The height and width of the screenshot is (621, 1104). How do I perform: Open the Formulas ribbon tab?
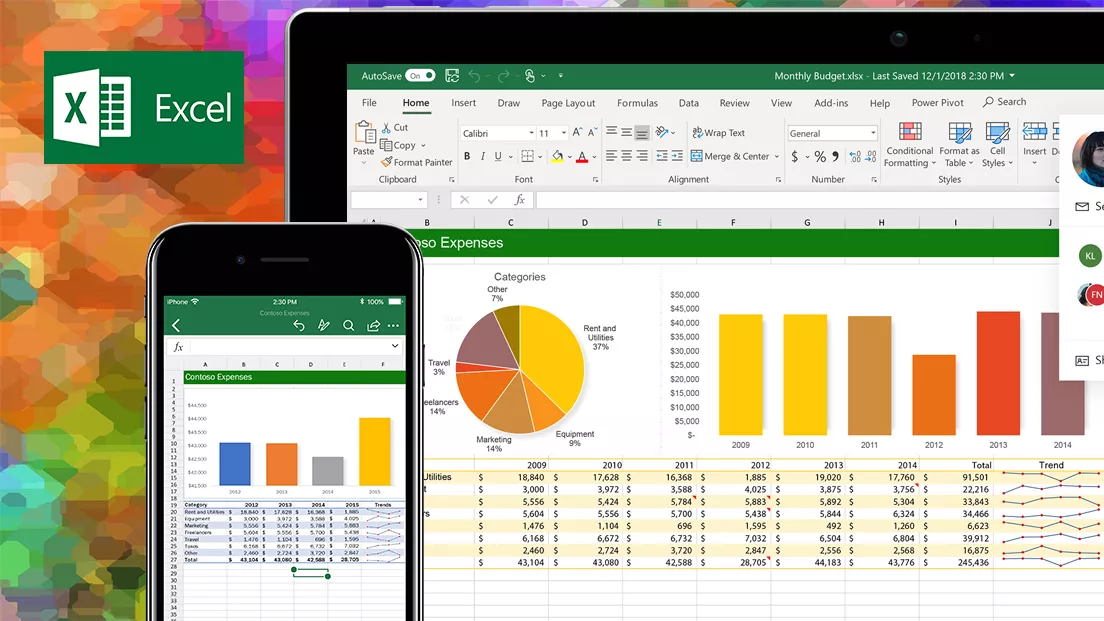(637, 103)
